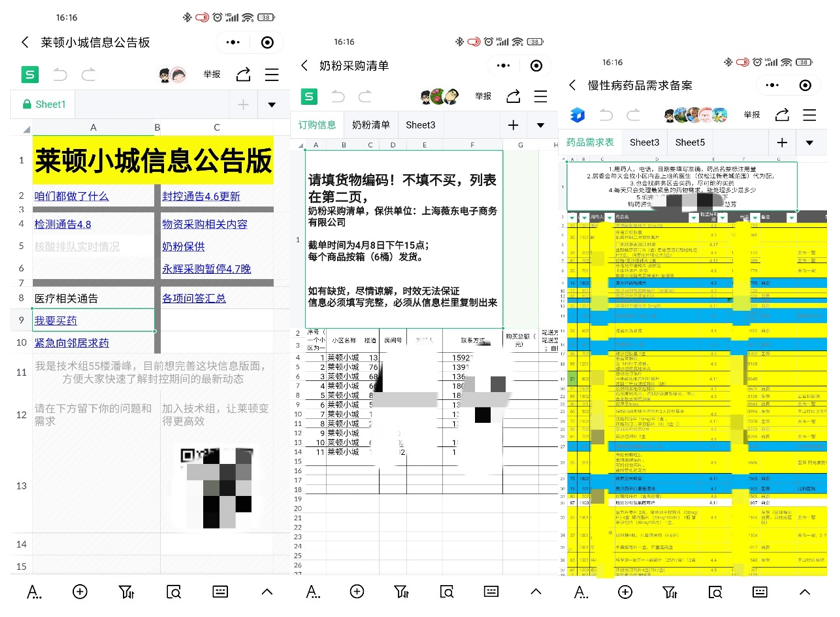Open link 封控通告4.6更新

201,196
